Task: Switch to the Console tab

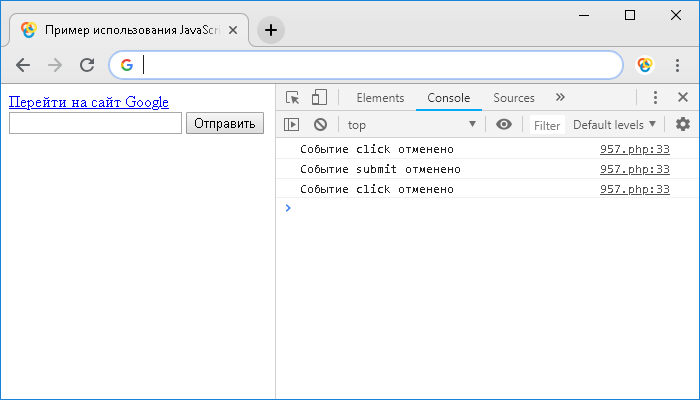Action: [x=449, y=98]
